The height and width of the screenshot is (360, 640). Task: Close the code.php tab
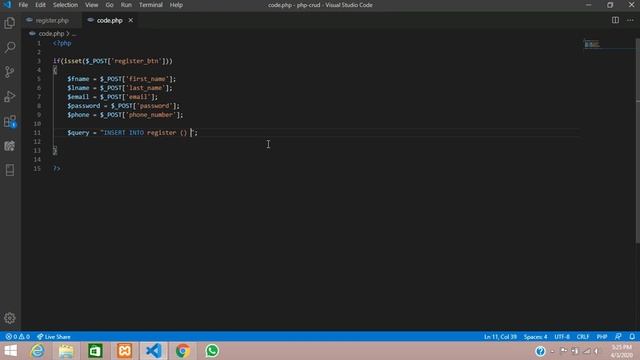[131, 20]
